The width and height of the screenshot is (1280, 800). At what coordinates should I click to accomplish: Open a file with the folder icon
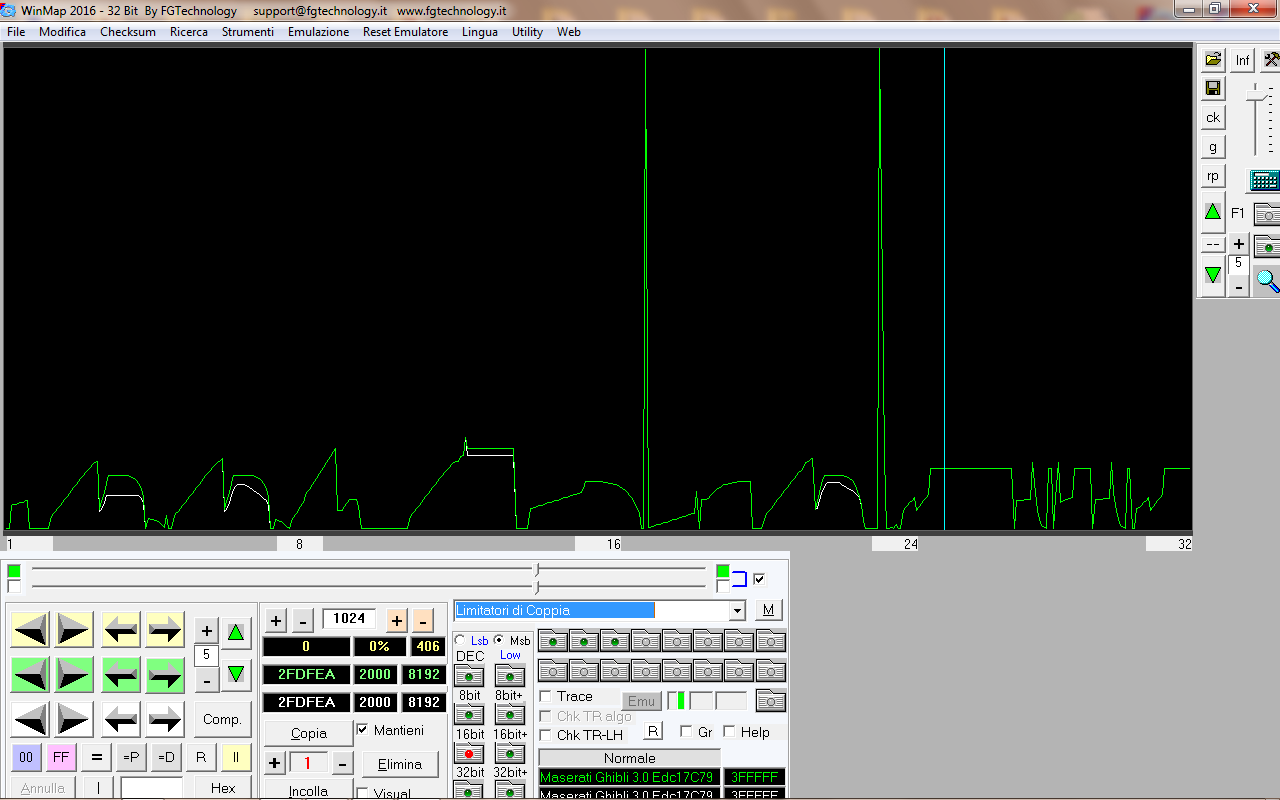tap(1213, 60)
